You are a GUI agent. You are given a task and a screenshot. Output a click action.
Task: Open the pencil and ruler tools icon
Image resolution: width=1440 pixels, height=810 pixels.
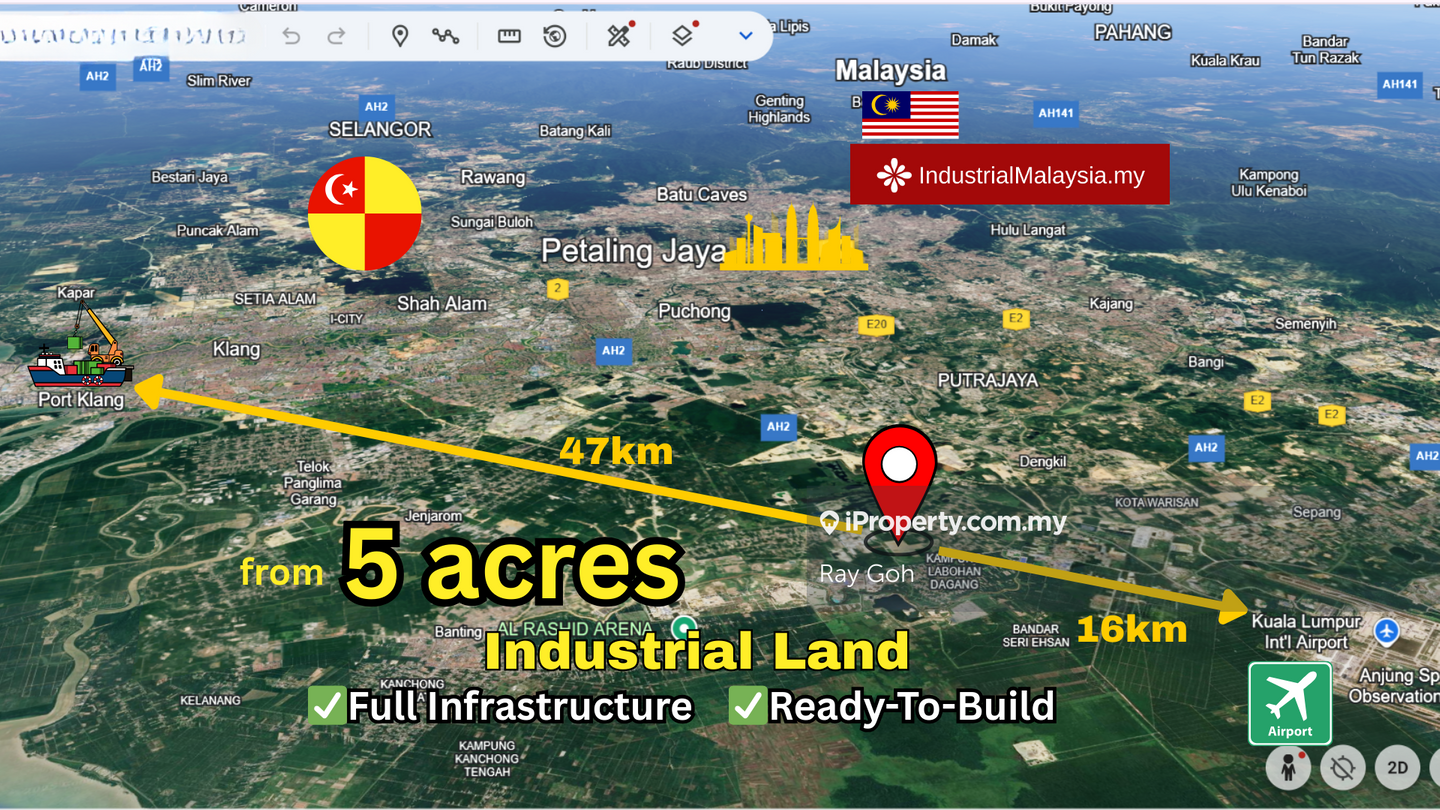click(619, 37)
